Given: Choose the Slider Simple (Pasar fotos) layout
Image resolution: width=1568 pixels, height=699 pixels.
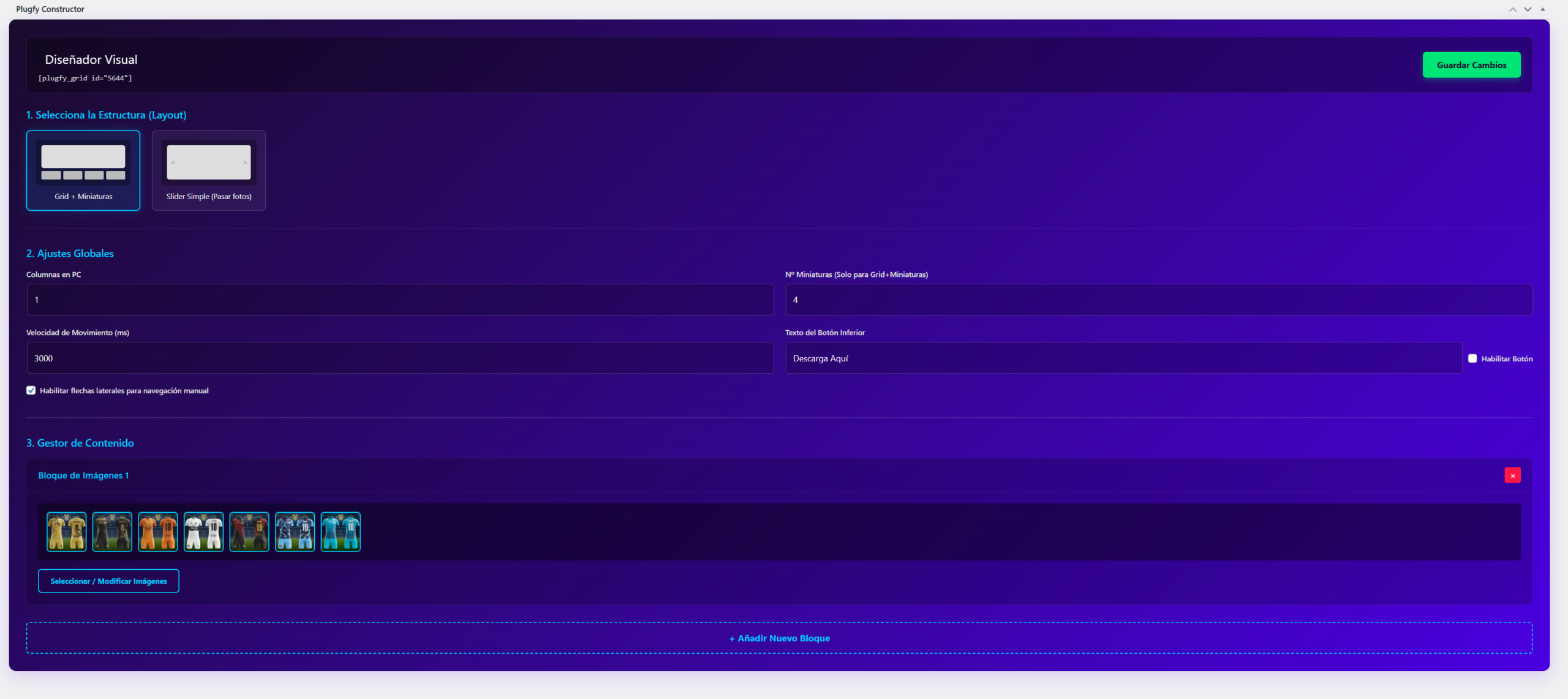Looking at the screenshot, I should coord(209,170).
